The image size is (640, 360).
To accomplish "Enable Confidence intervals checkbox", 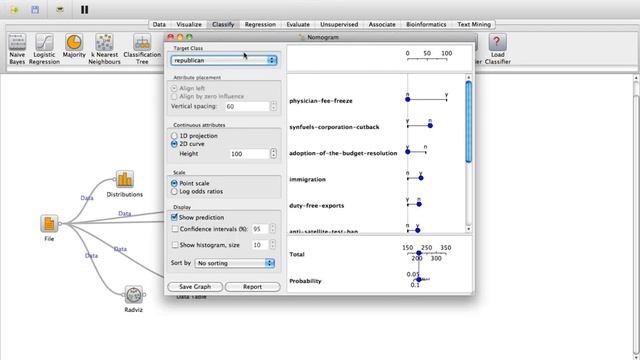I will 175,229.
